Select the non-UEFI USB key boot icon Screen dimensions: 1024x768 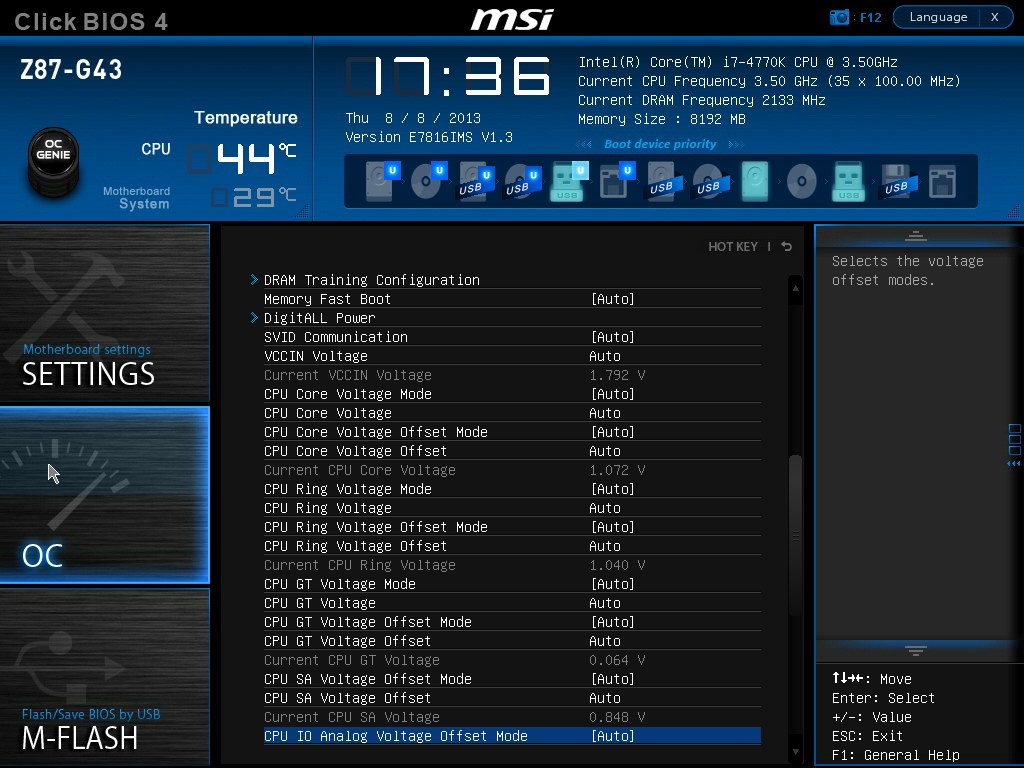[848, 181]
